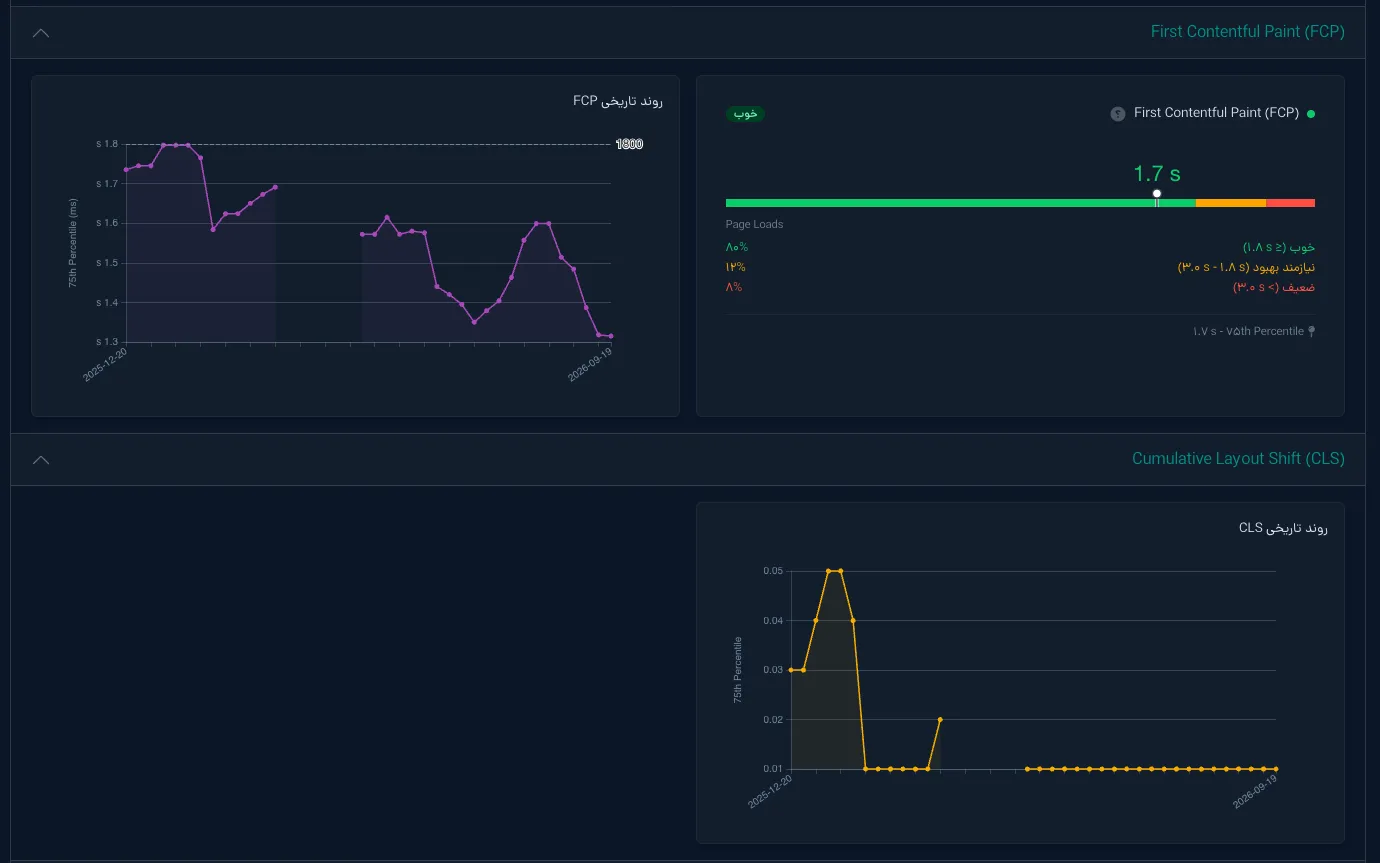
Task: Open the help question-mark icon beside First Contentful Paint
Action: [x=1118, y=114]
